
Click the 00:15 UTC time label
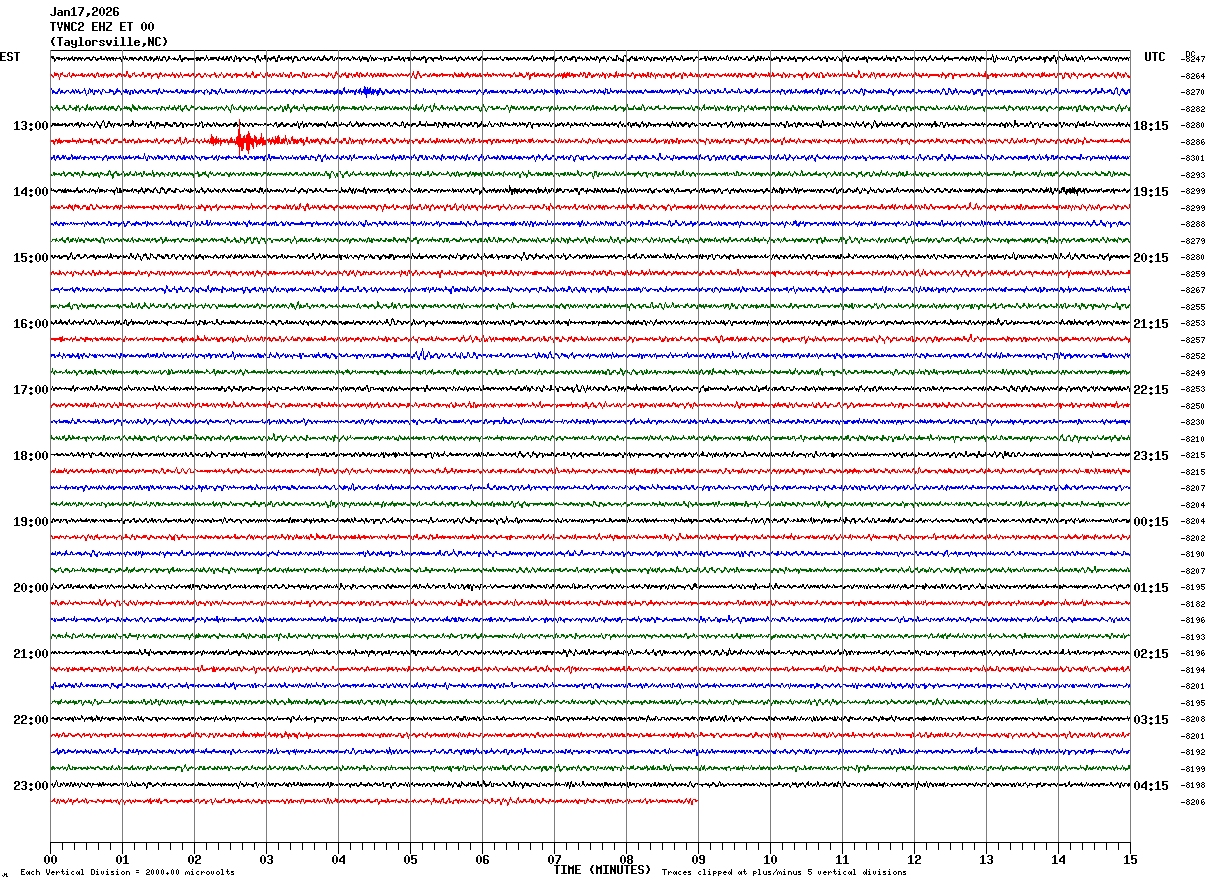tap(1151, 522)
